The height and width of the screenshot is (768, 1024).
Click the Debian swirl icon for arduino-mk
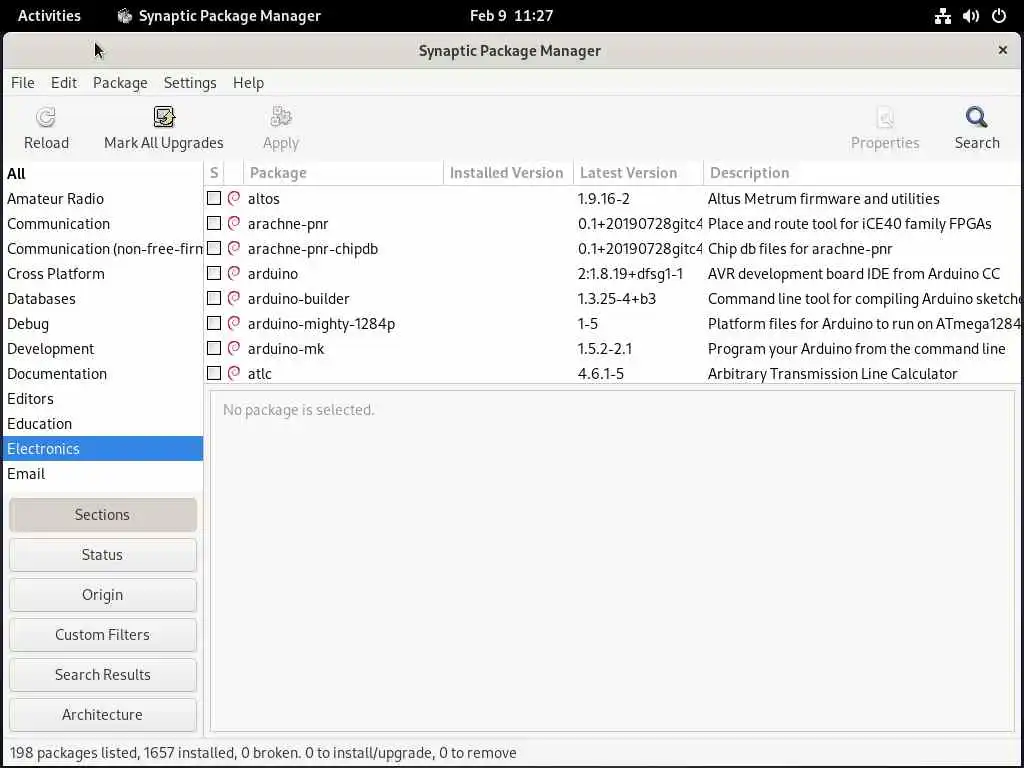pyautogui.click(x=234, y=348)
